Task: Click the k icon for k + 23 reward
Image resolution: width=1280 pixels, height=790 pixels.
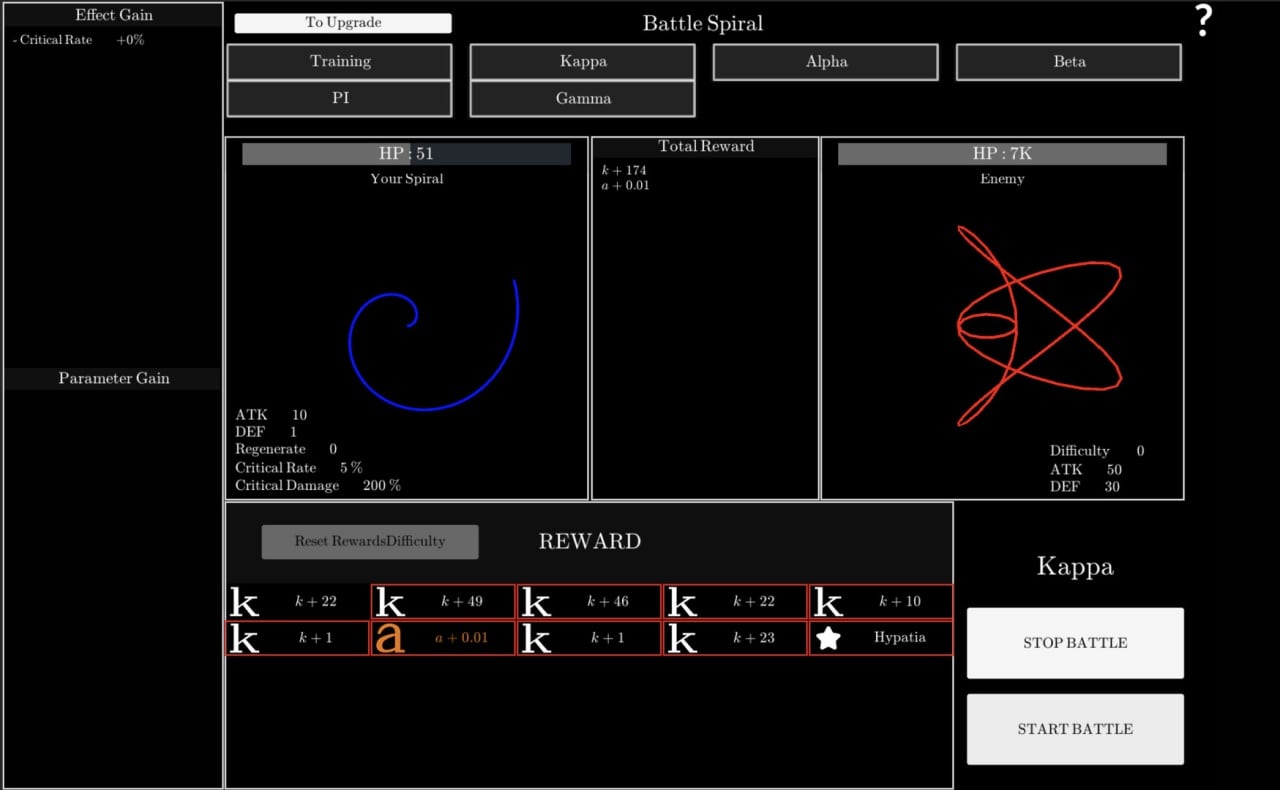Action: pos(682,638)
